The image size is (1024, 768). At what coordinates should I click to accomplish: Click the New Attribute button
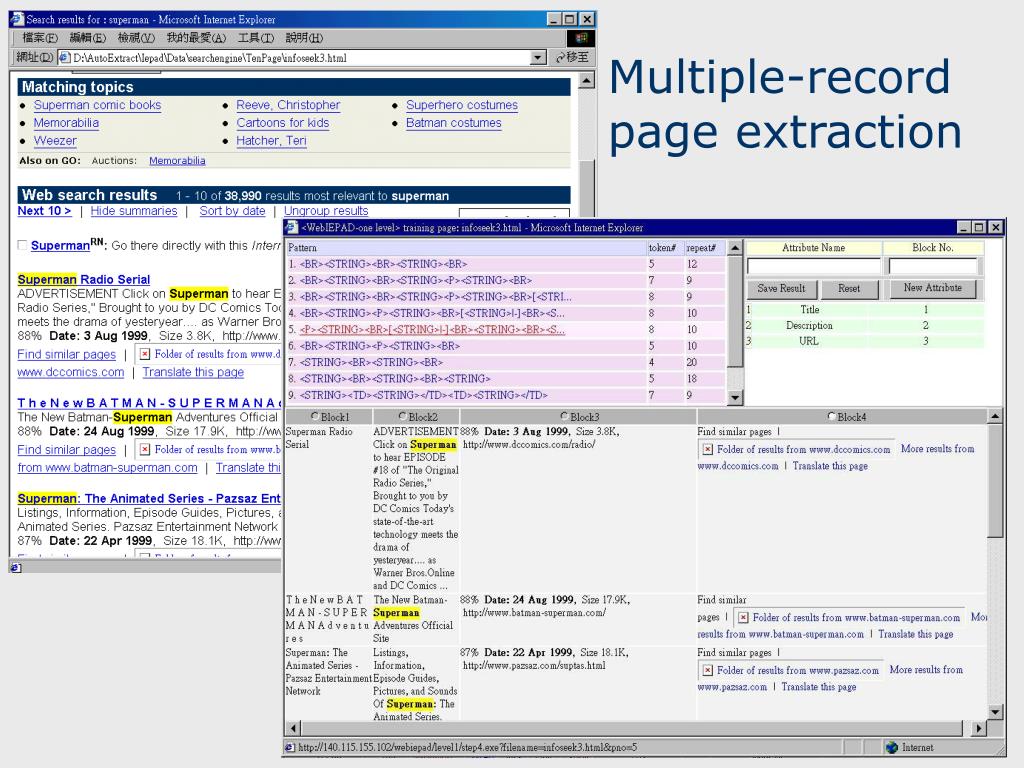click(933, 288)
